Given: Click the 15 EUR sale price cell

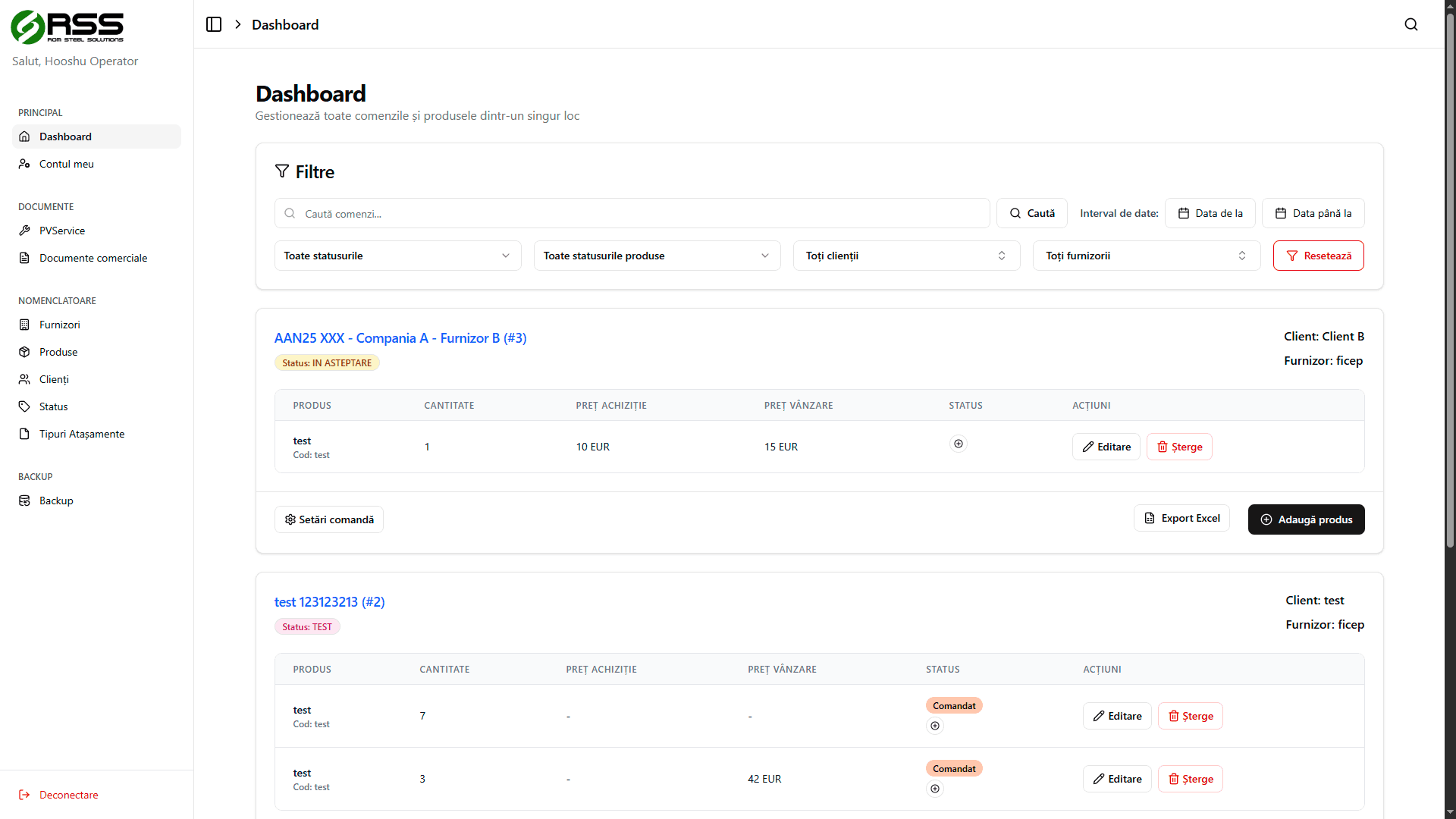Looking at the screenshot, I should tap(781, 447).
